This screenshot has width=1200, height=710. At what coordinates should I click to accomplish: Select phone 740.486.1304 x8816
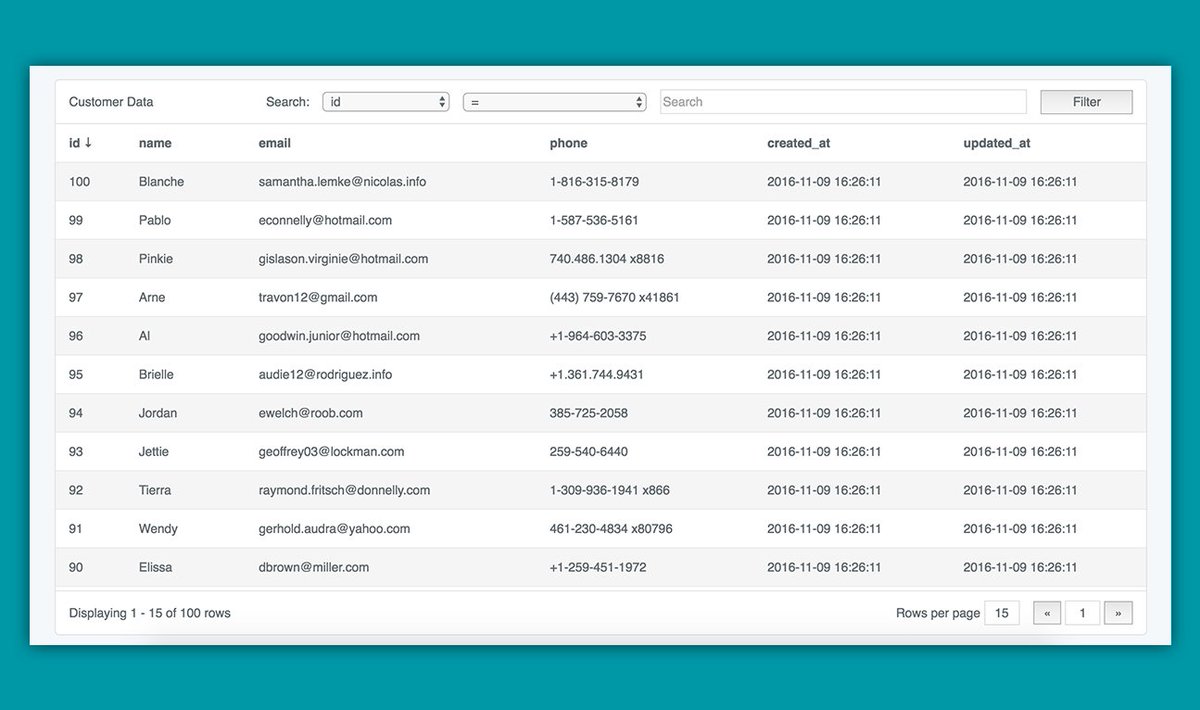pyautogui.click(x=607, y=259)
